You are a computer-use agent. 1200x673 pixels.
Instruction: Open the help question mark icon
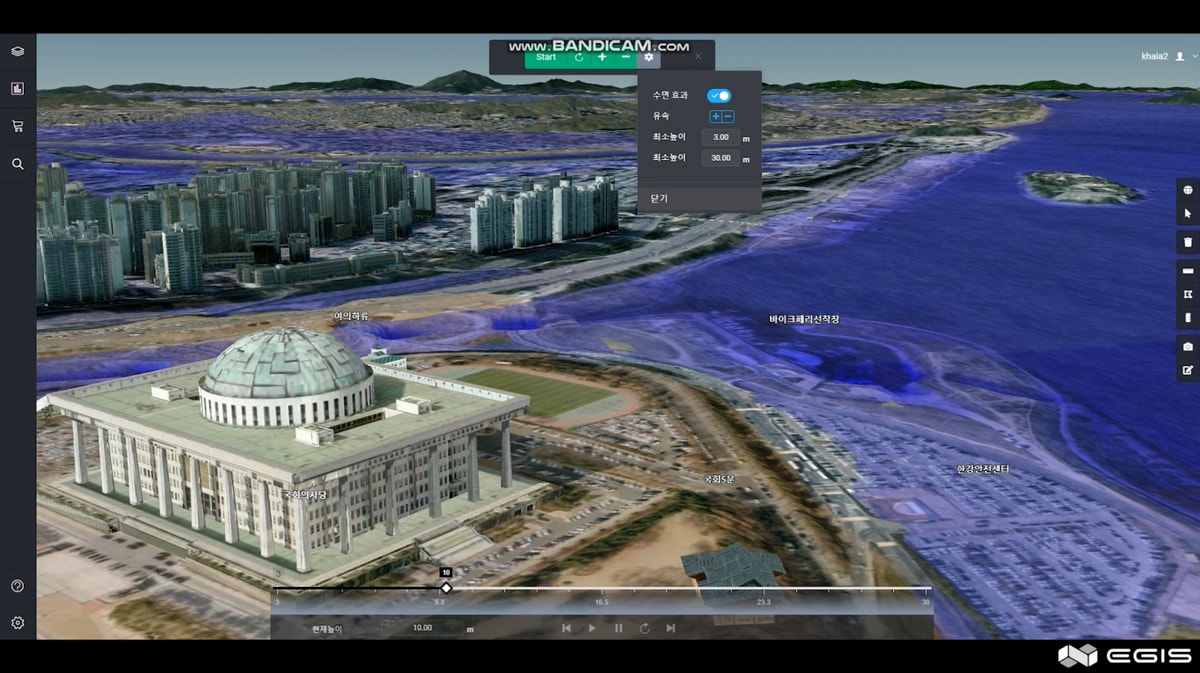[17, 586]
